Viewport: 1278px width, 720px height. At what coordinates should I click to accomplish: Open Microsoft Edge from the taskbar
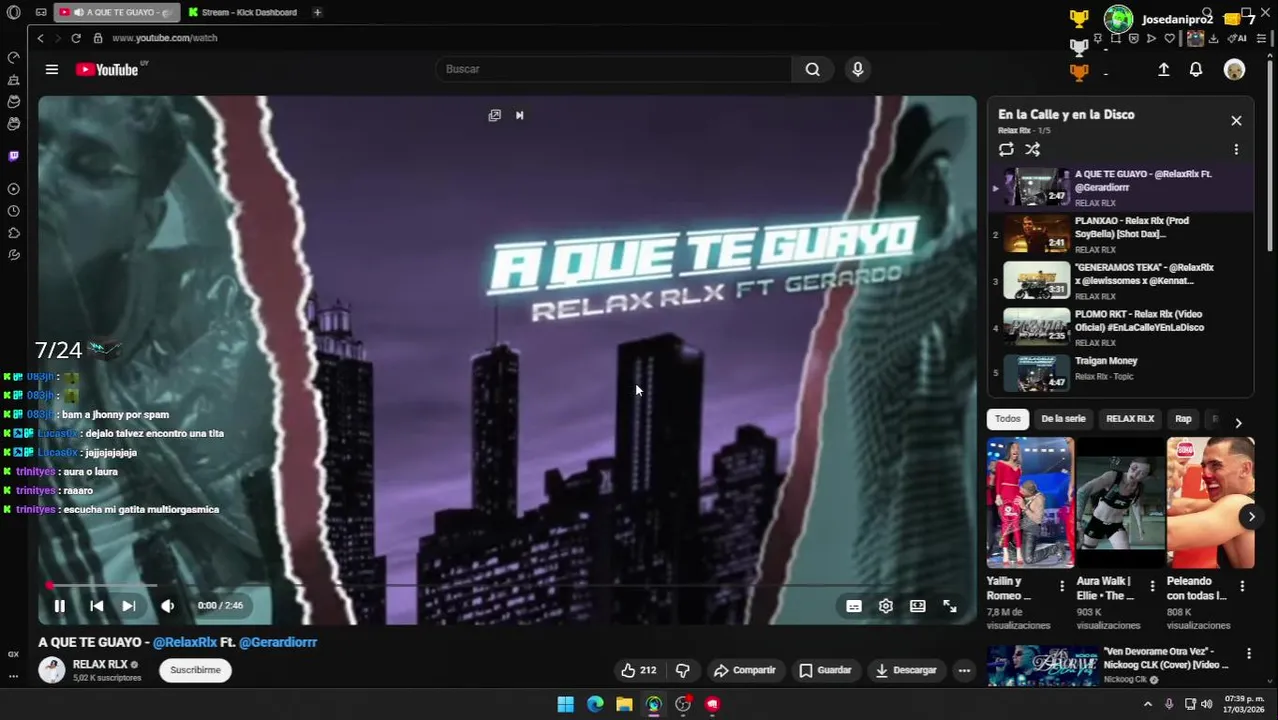(x=595, y=704)
